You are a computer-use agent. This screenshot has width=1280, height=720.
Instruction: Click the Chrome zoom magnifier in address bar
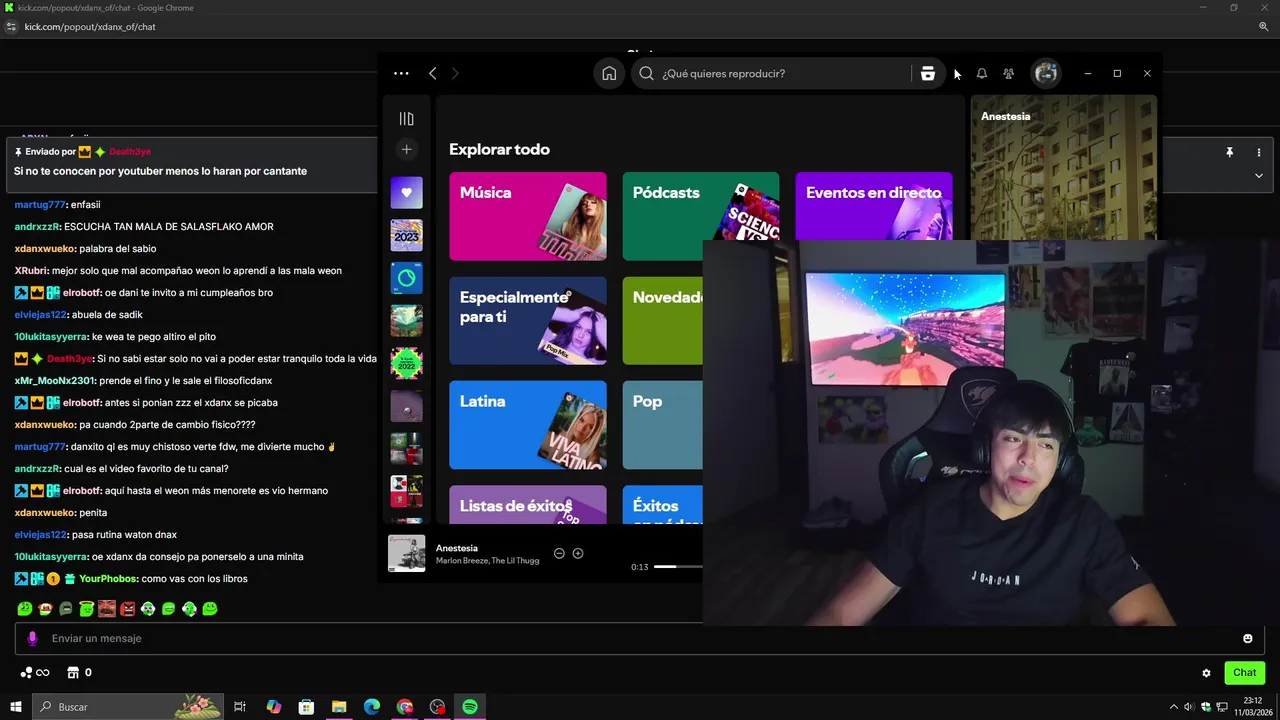click(1264, 27)
